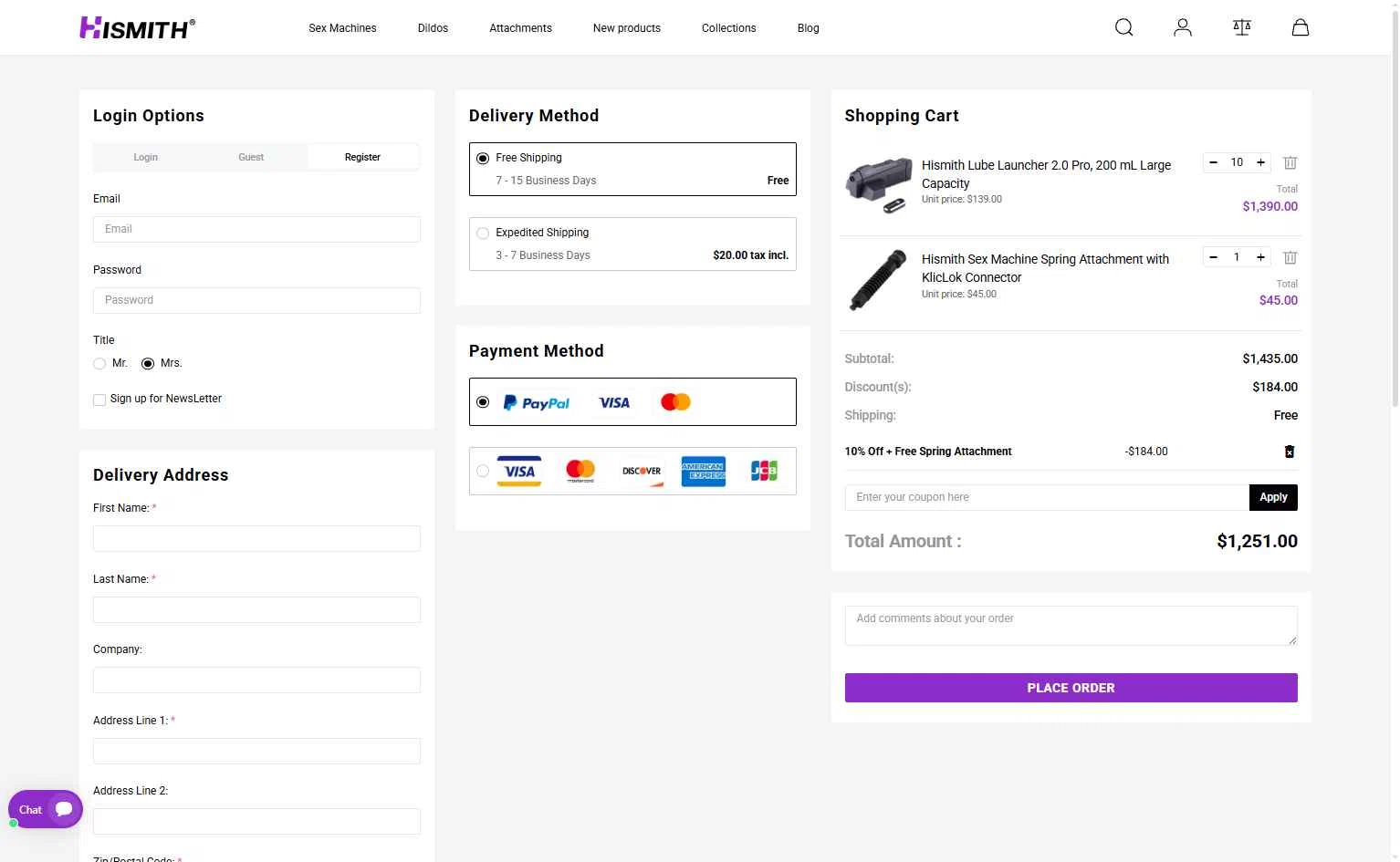Click the coupon code input
Viewport: 1400px width, 862px height.
click(1047, 497)
